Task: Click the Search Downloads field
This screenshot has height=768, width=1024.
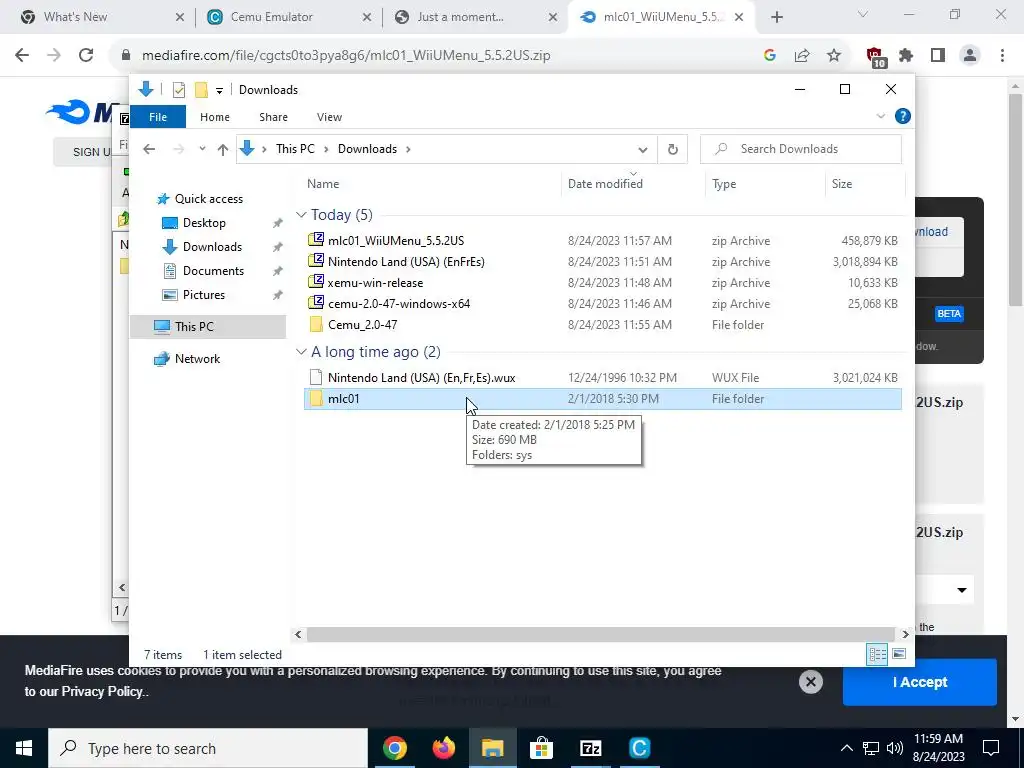Action: (801, 149)
